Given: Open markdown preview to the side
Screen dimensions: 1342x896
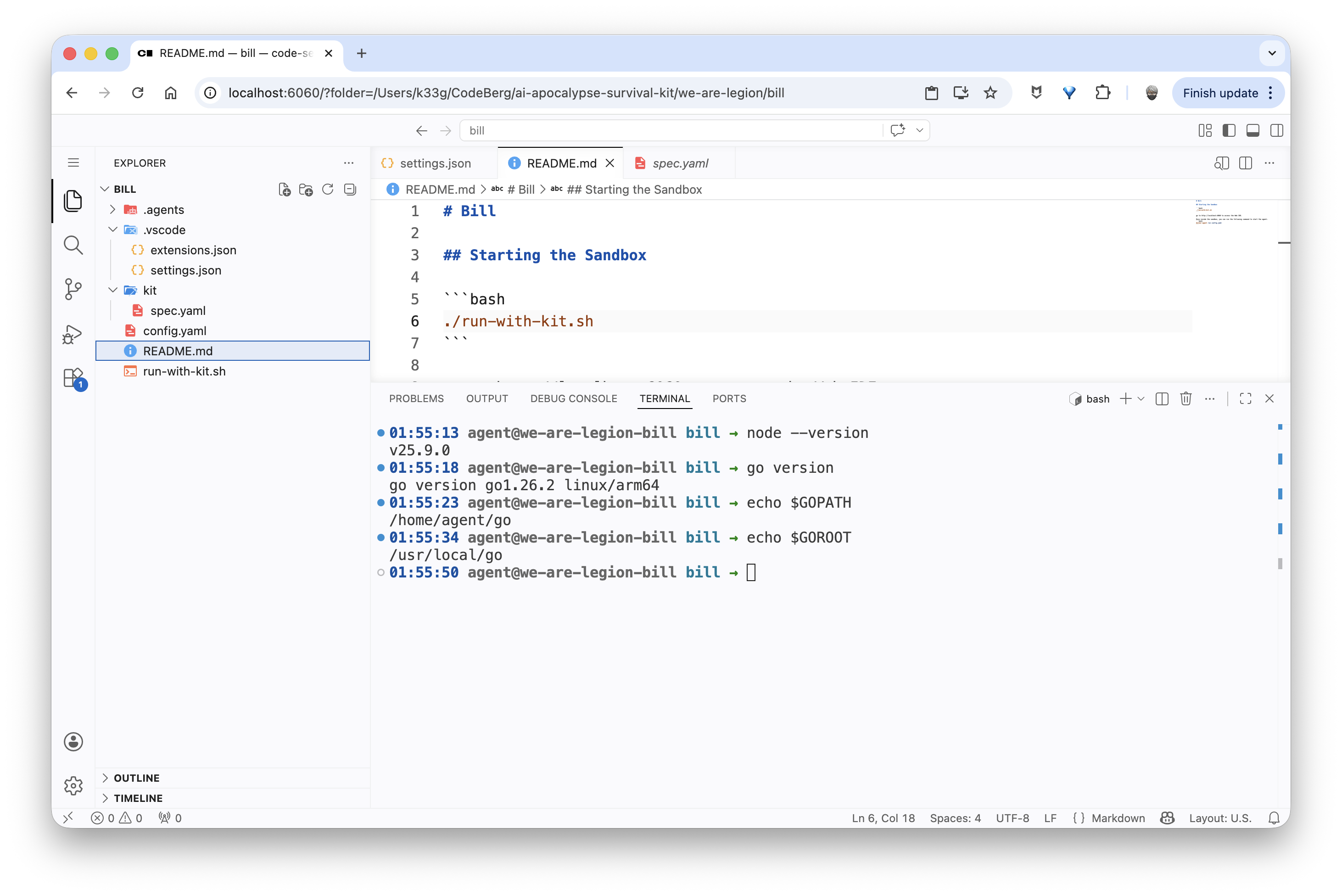Looking at the screenshot, I should 1221,163.
